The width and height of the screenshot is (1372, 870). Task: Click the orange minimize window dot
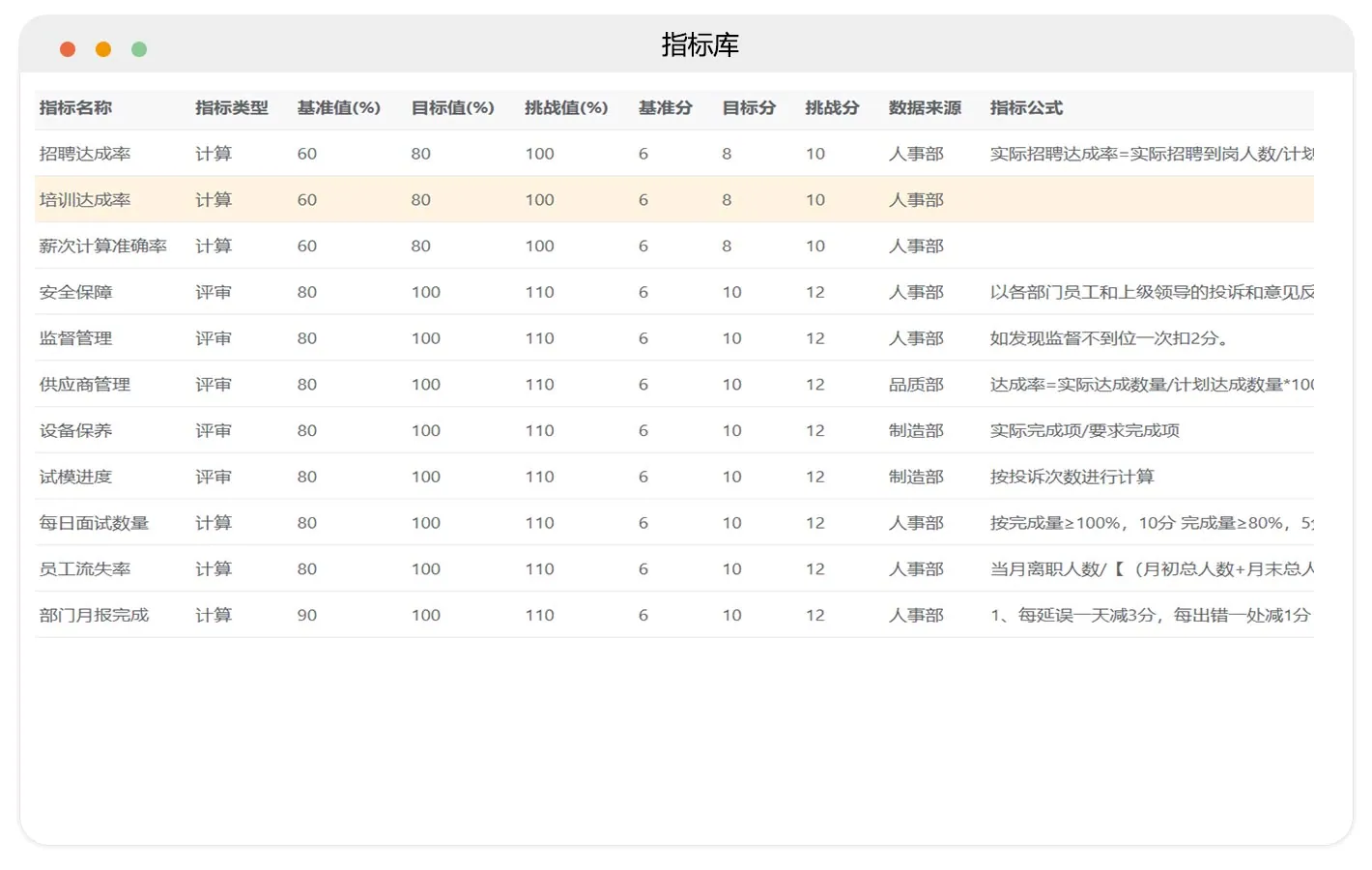point(103,49)
